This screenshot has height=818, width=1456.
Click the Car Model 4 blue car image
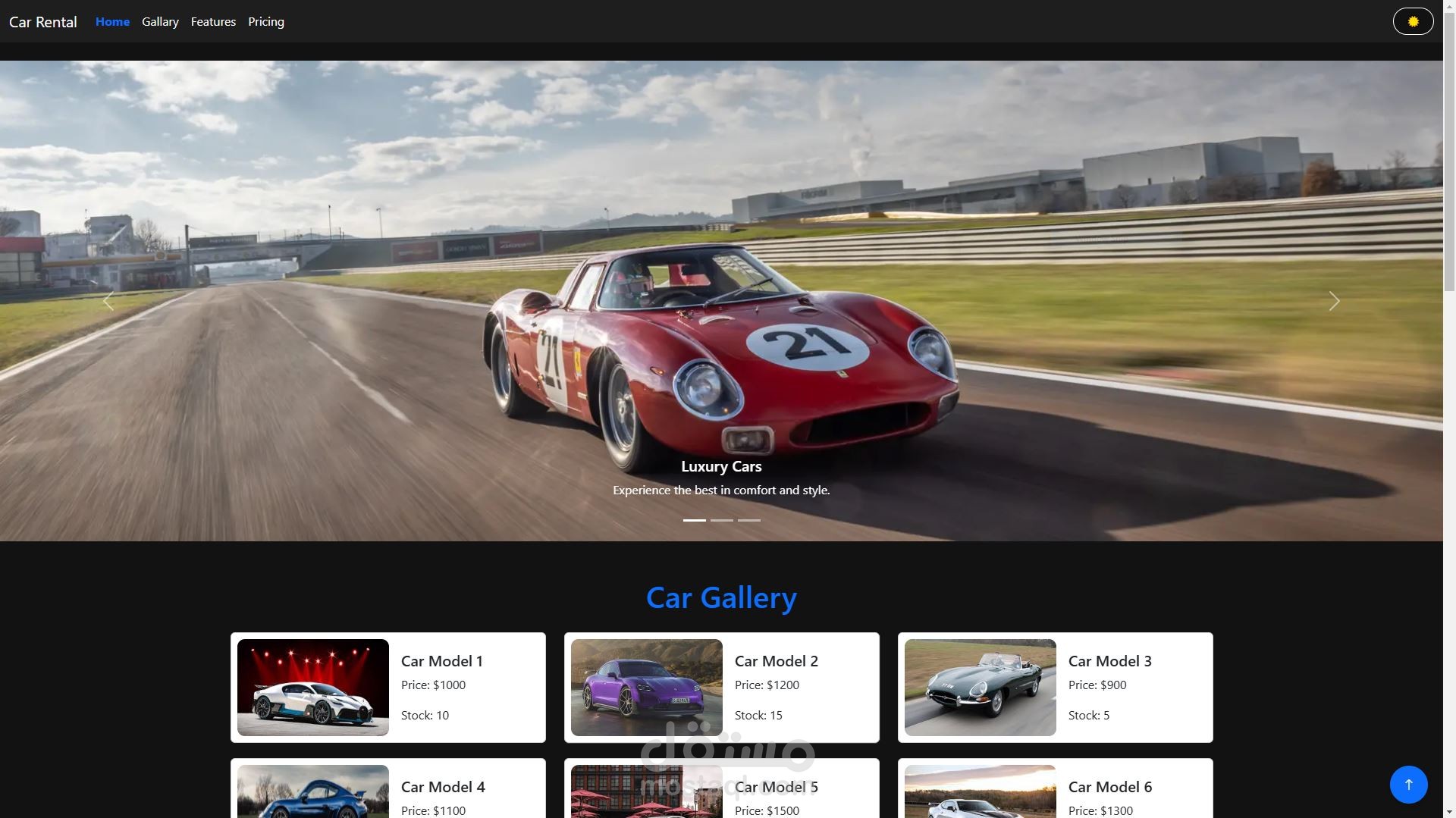point(313,791)
